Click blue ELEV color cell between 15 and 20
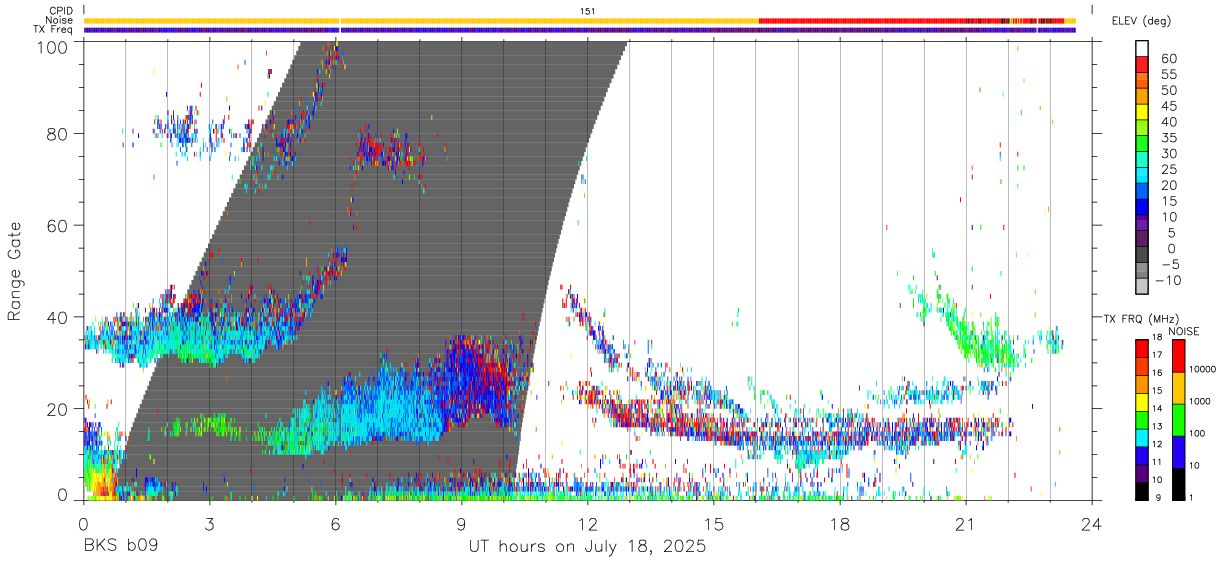The width and height of the screenshot is (1228, 567). pyautogui.click(x=1142, y=193)
